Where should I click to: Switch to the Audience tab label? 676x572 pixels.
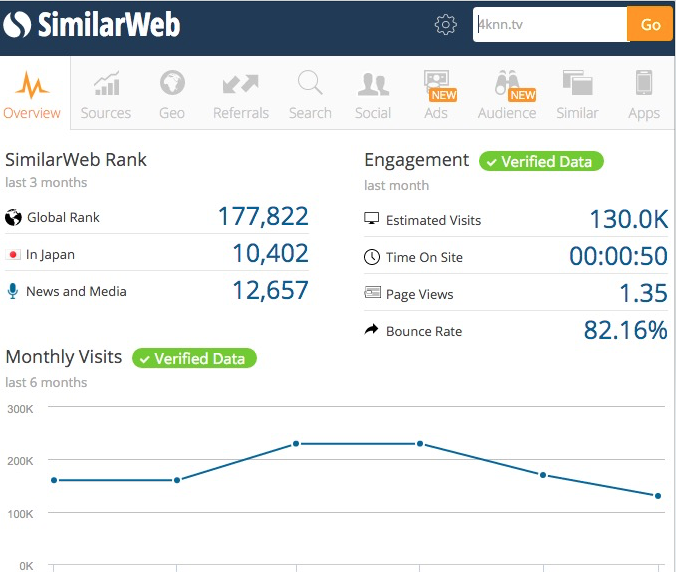[x=507, y=113]
